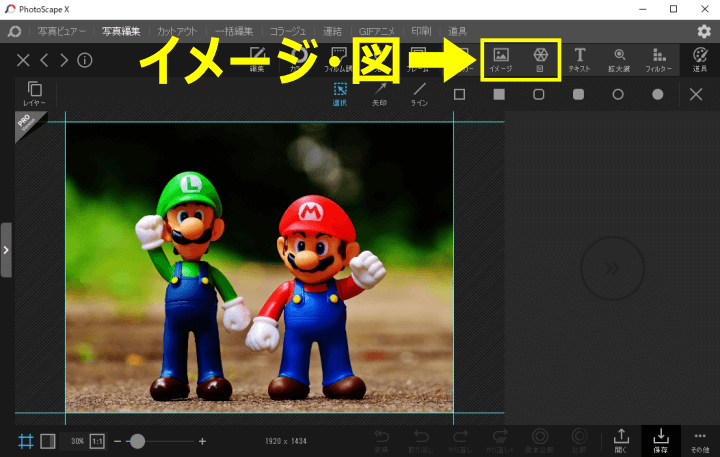Click the 1920 x 1434 image size text

pos(286,441)
